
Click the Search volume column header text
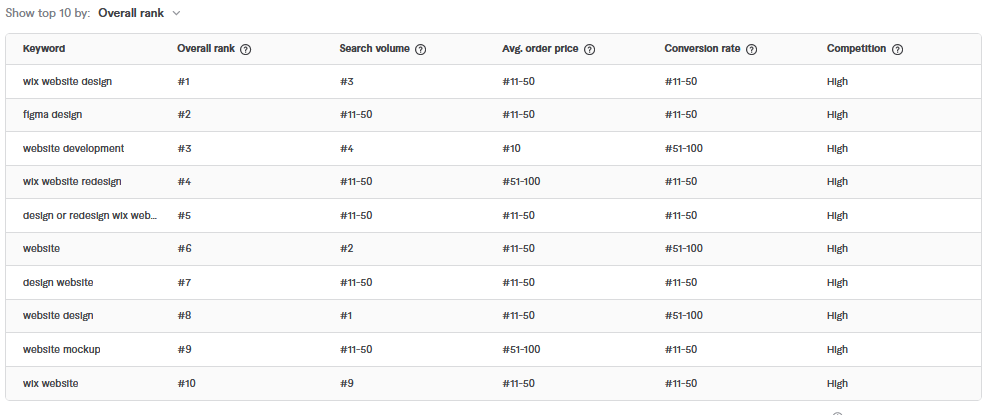click(375, 49)
